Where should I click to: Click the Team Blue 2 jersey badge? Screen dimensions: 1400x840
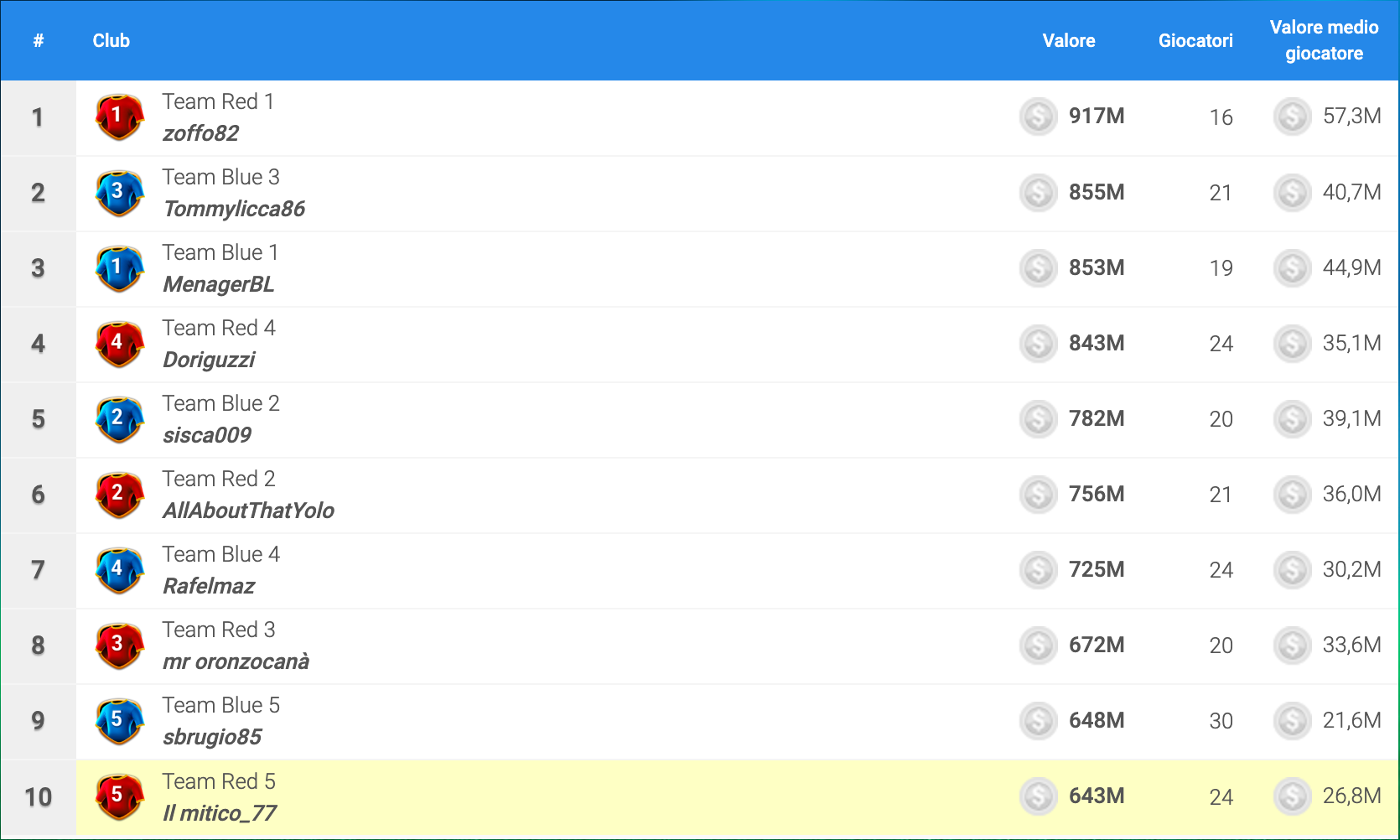(119, 419)
